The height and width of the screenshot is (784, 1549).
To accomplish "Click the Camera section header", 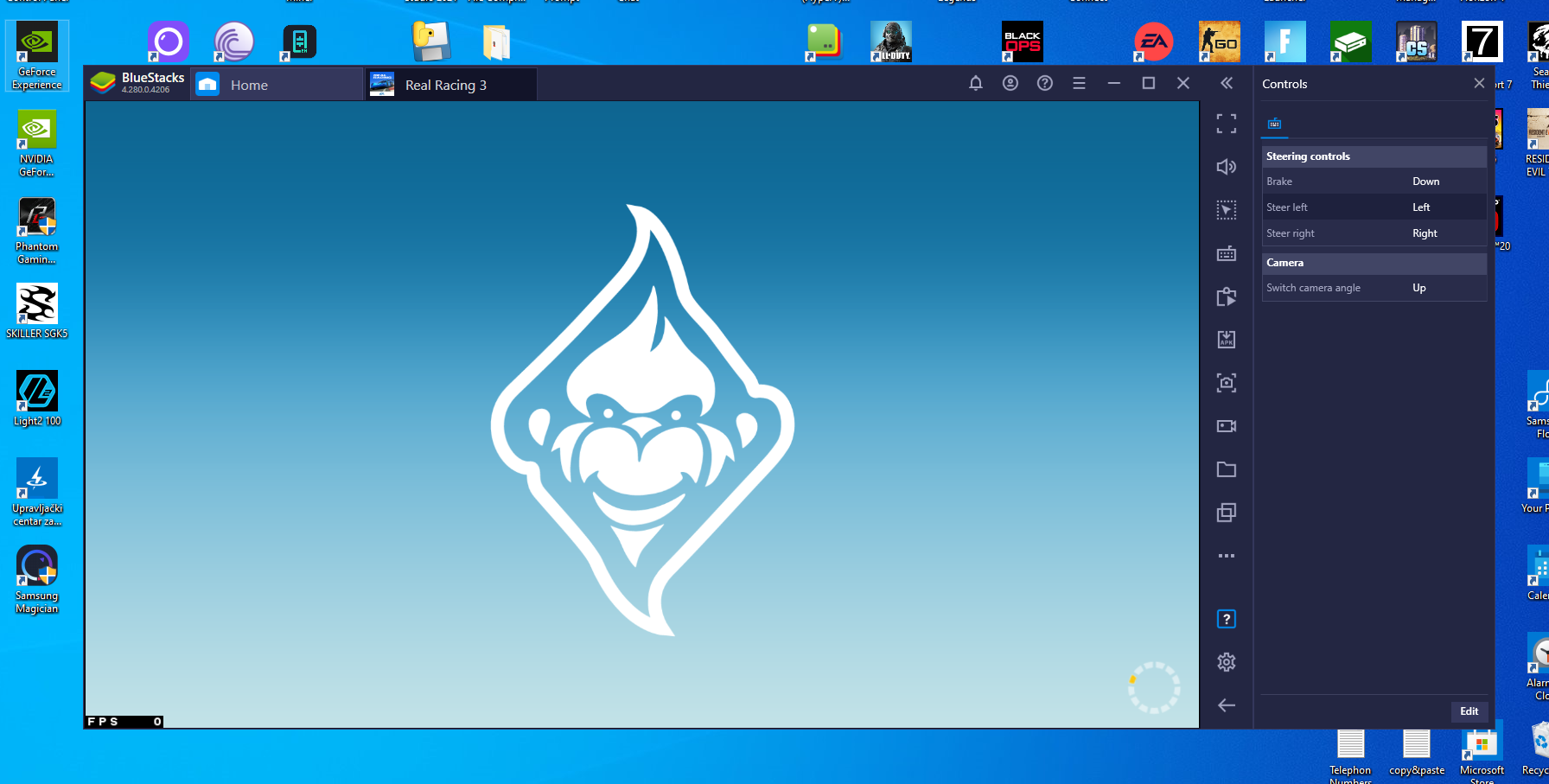I will (1374, 263).
